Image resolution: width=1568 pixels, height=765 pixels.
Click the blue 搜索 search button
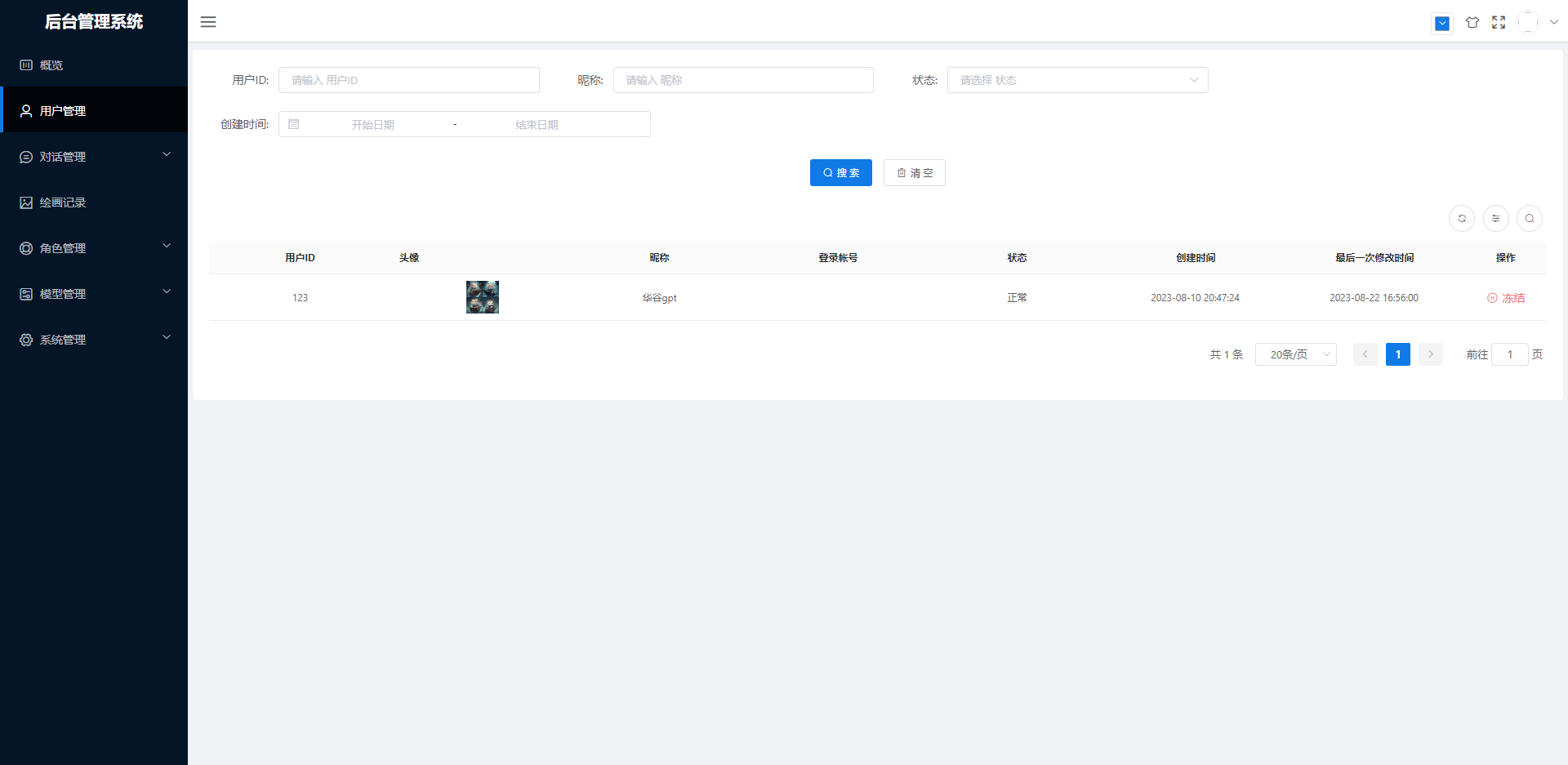[840, 173]
